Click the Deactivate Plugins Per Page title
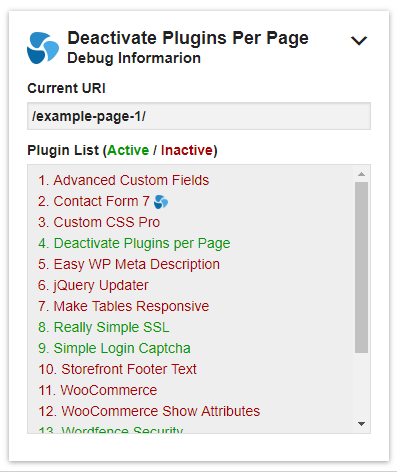This screenshot has width=397, height=472. point(188,38)
